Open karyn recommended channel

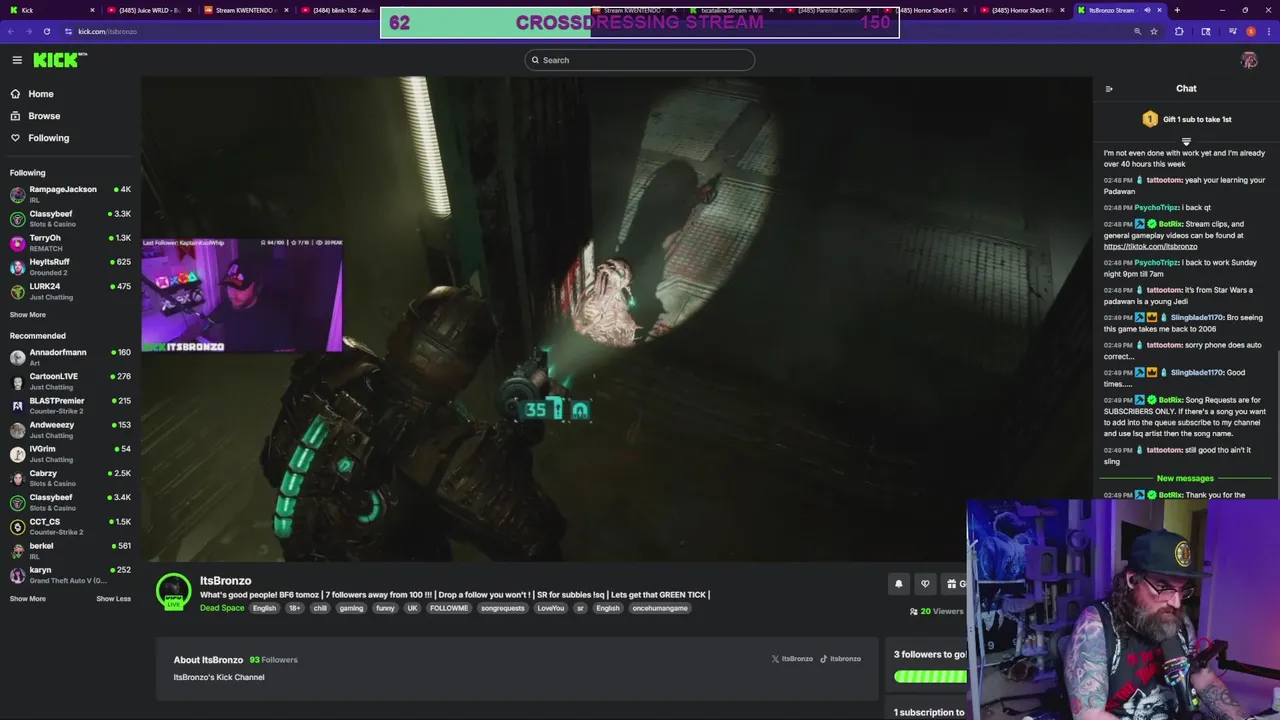pyautogui.click(x=70, y=574)
